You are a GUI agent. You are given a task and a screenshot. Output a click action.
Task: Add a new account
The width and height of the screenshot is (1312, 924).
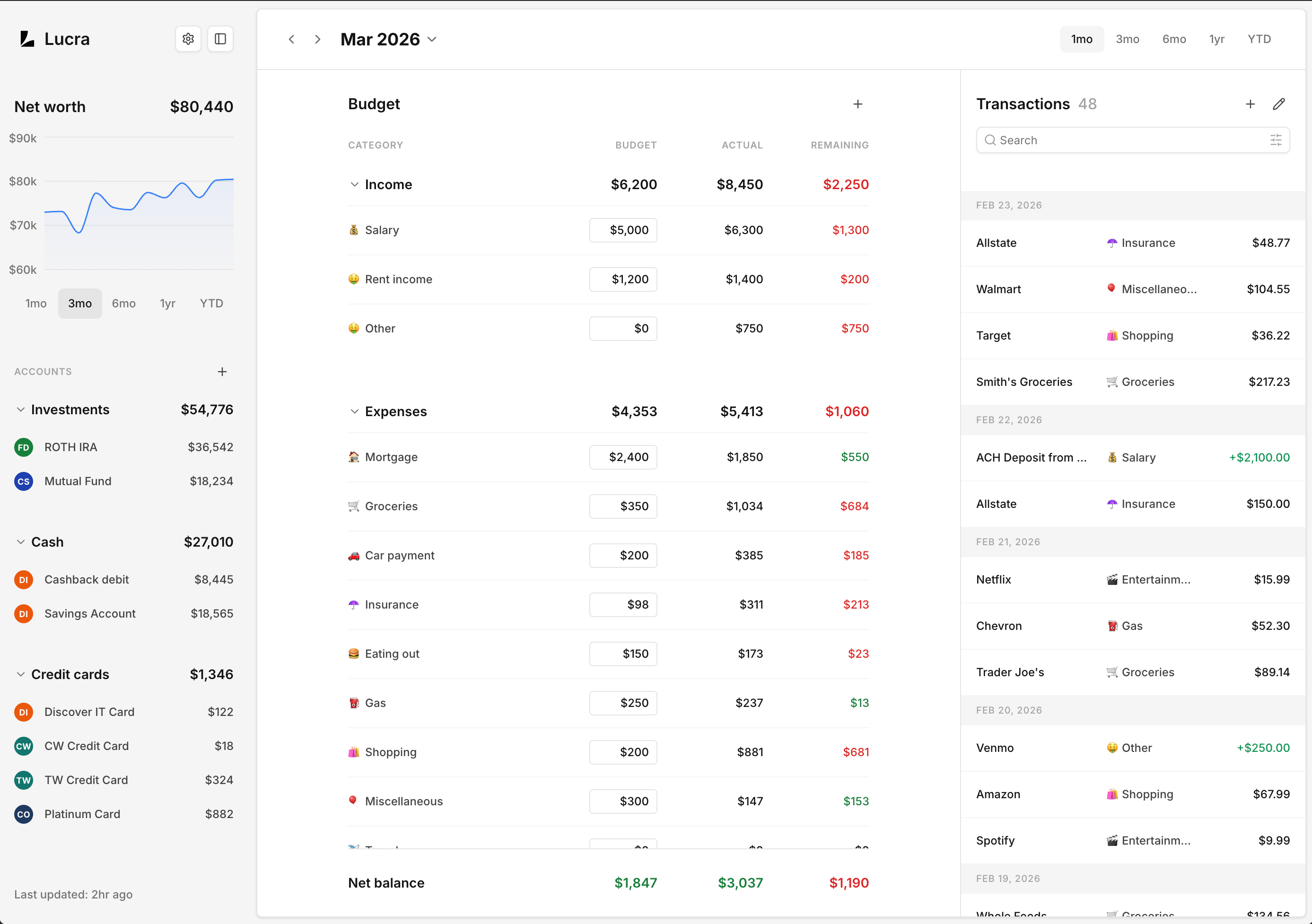point(222,371)
